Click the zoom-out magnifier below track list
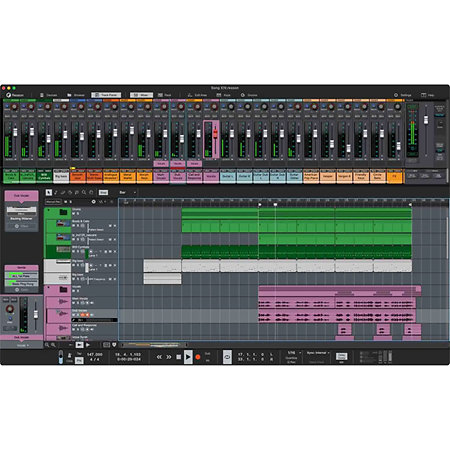Viewport: 450px width, 450px height. [x=47, y=345]
